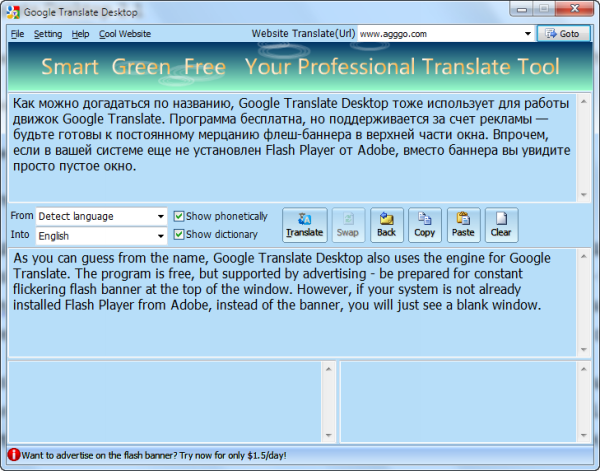
Task: Paste text with the Paste clipboard icon
Action: (463, 225)
